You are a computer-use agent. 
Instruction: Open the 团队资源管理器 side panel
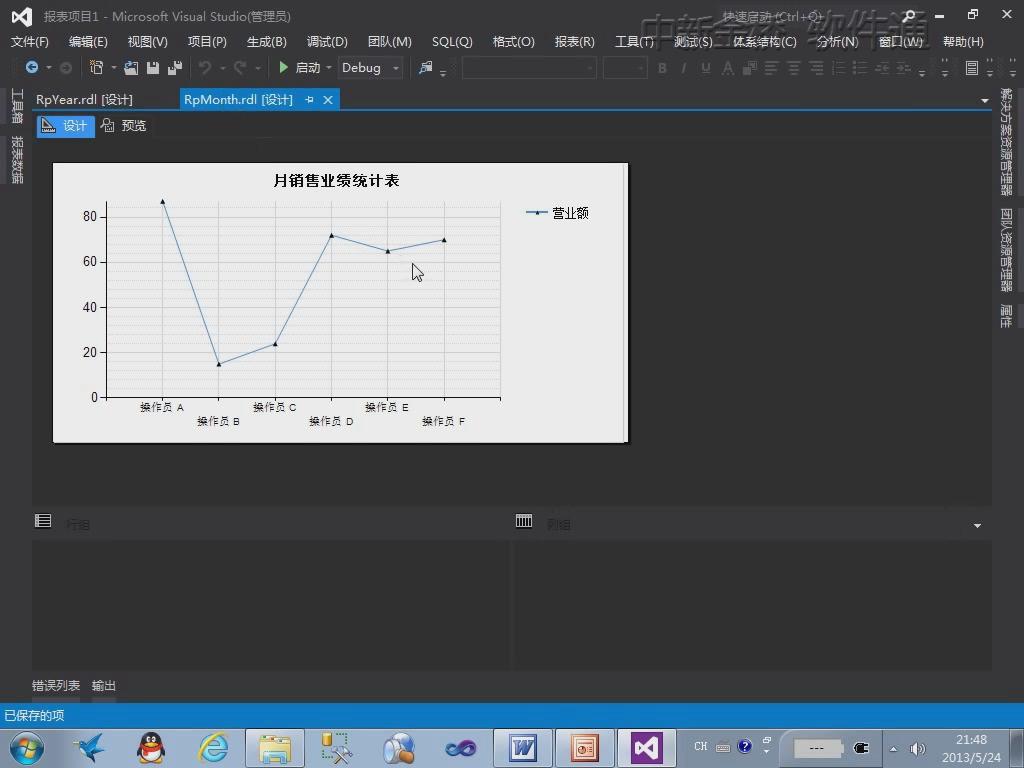coord(1006,250)
